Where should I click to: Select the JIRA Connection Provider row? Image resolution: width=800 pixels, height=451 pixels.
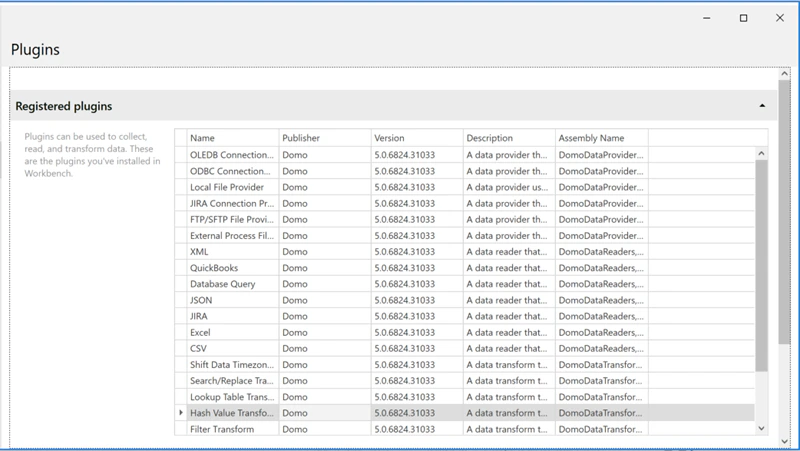click(464, 203)
